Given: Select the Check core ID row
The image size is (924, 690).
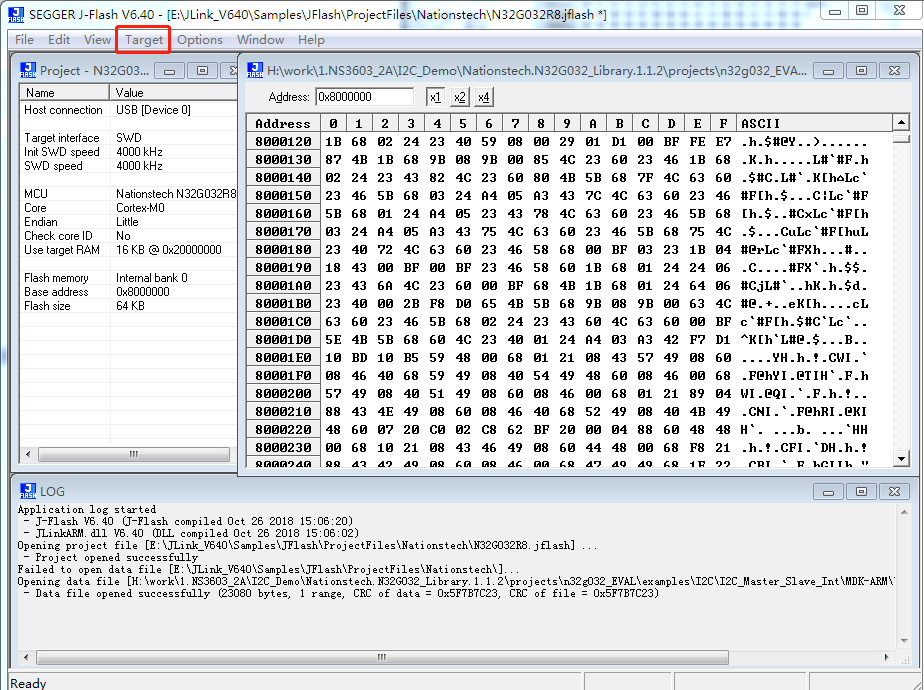Looking at the screenshot, I should (x=129, y=236).
